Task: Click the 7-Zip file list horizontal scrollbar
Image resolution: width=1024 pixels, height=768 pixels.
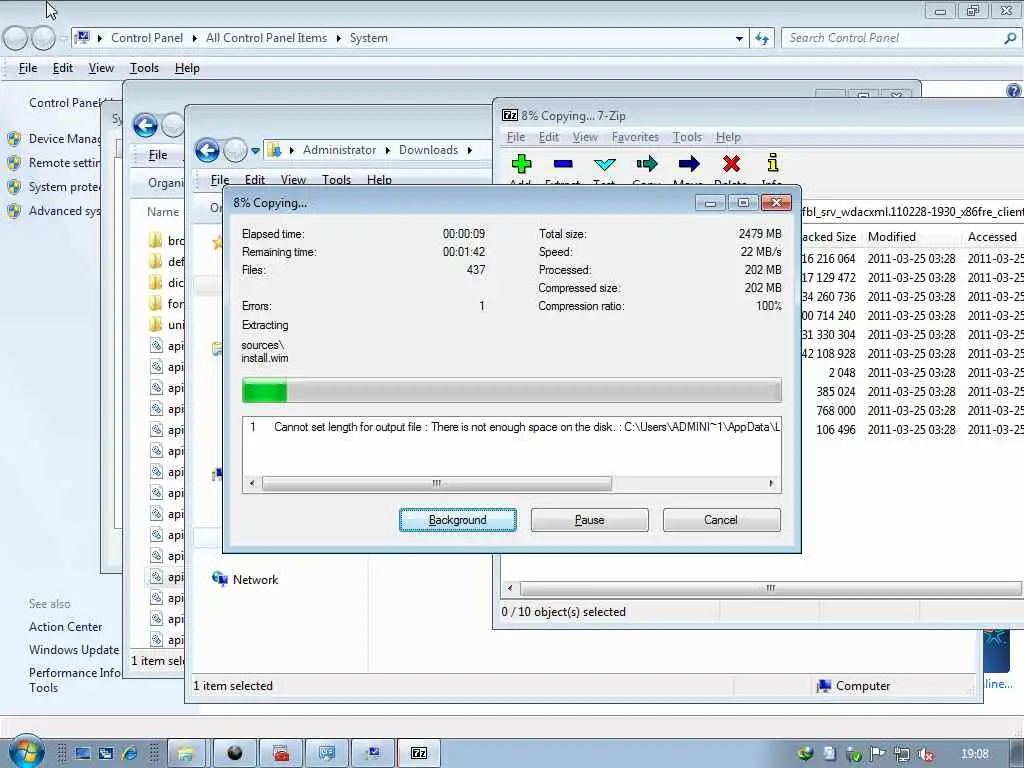Action: (x=771, y=588)
